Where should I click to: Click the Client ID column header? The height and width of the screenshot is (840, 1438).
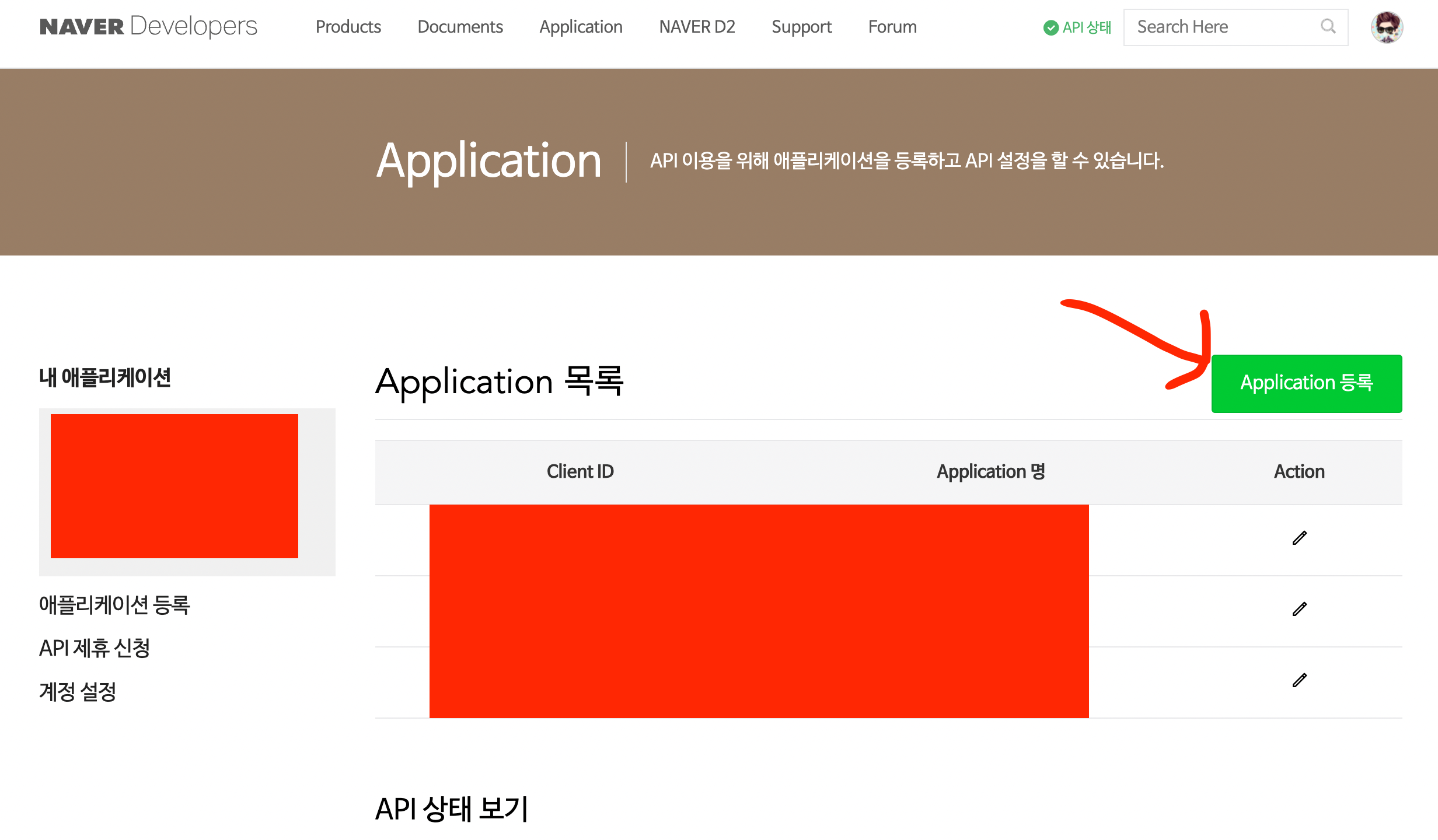coord(580,471)
